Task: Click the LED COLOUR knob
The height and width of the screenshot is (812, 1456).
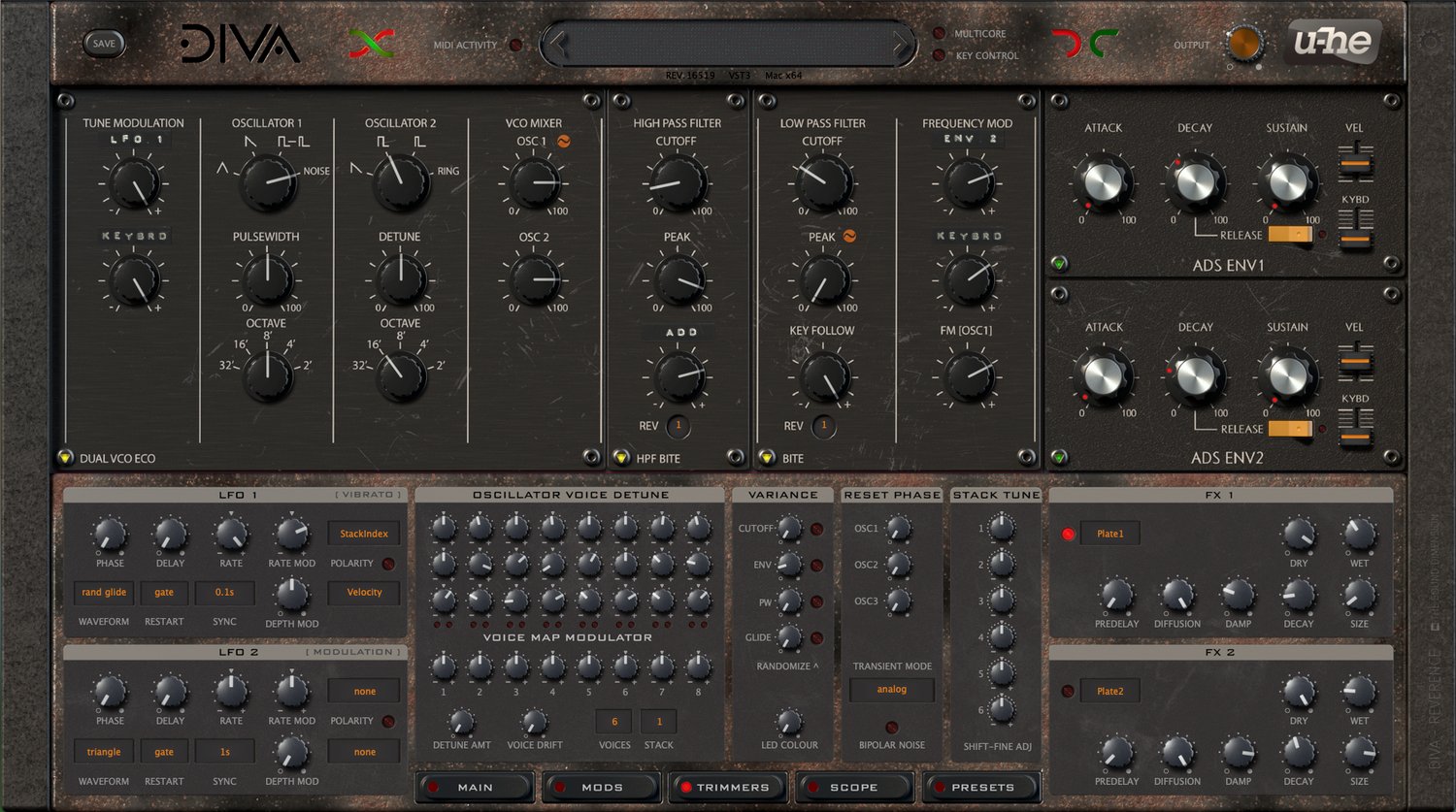Action: [x=789, y=721]
